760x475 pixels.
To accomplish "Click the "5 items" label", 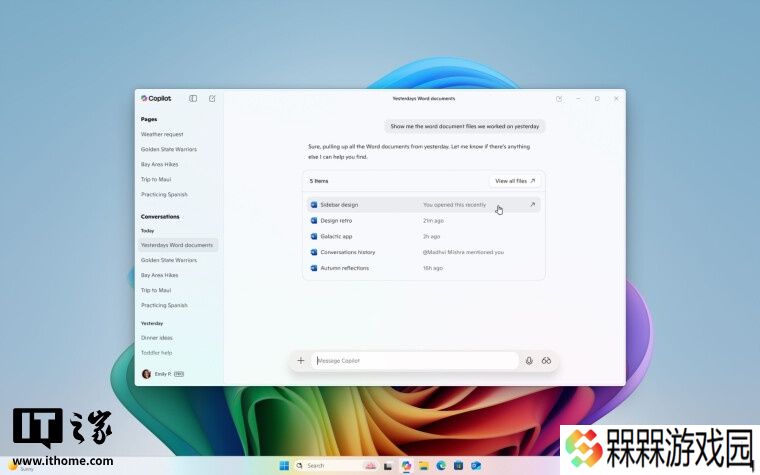I will tap(319, 181).
